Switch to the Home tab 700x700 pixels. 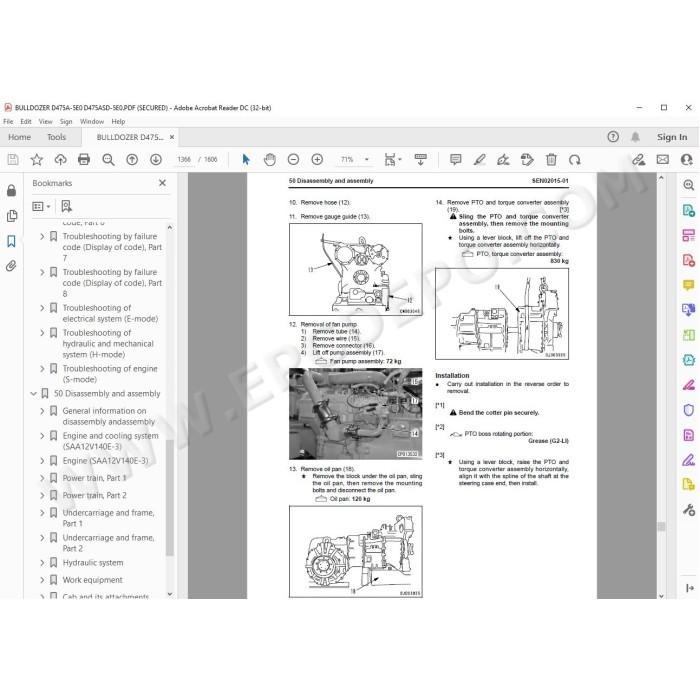(20, 137)
